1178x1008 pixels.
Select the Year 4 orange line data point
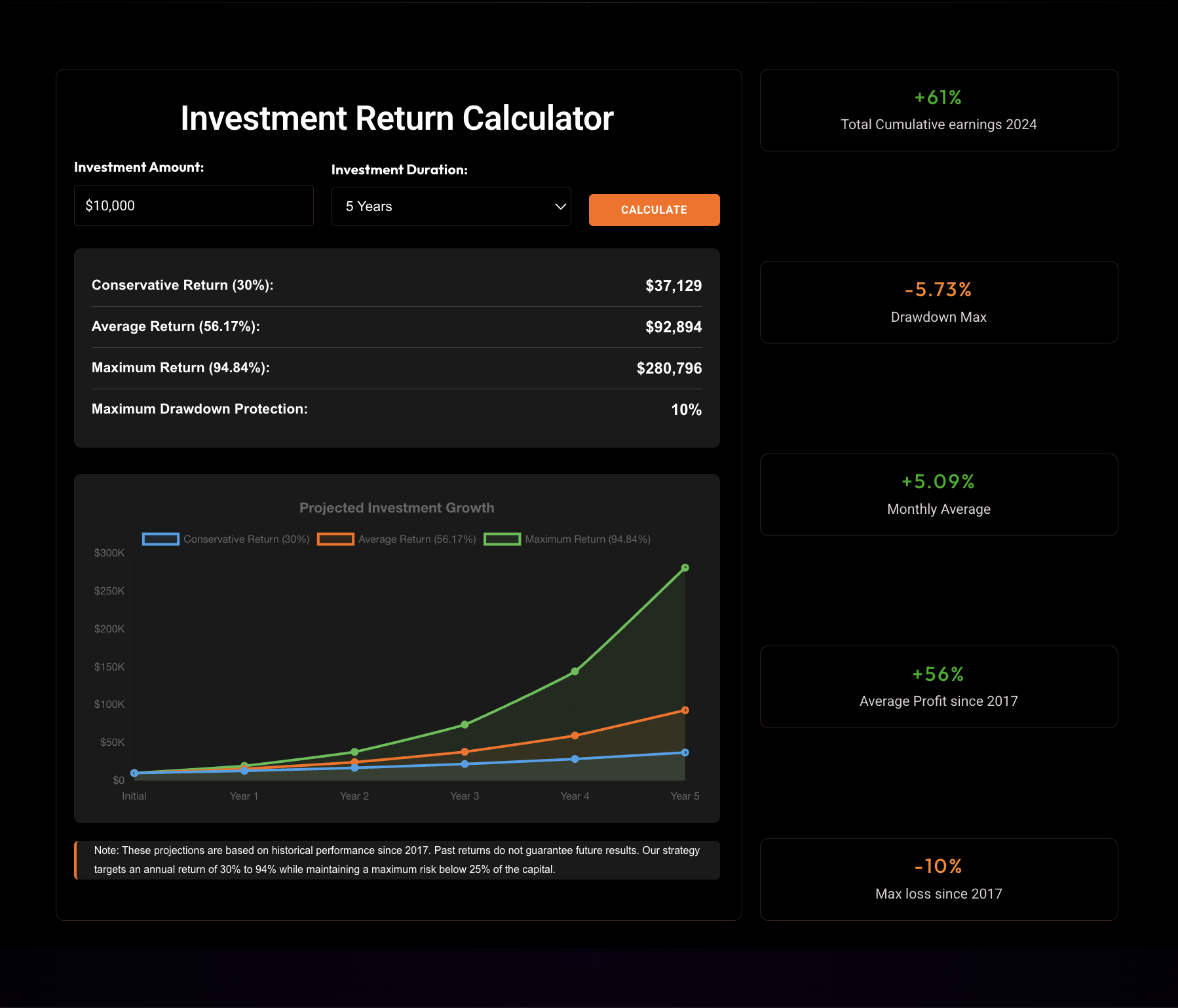click(575, 735)
